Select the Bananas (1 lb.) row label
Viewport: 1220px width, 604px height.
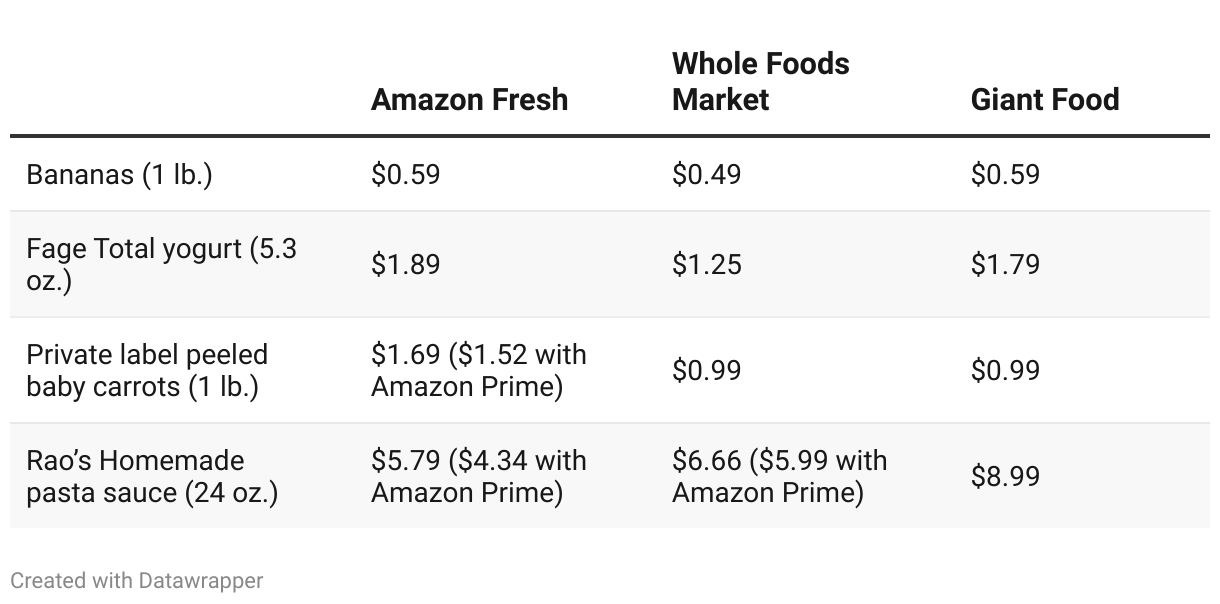pyautogui.click(x=119, y=174)
